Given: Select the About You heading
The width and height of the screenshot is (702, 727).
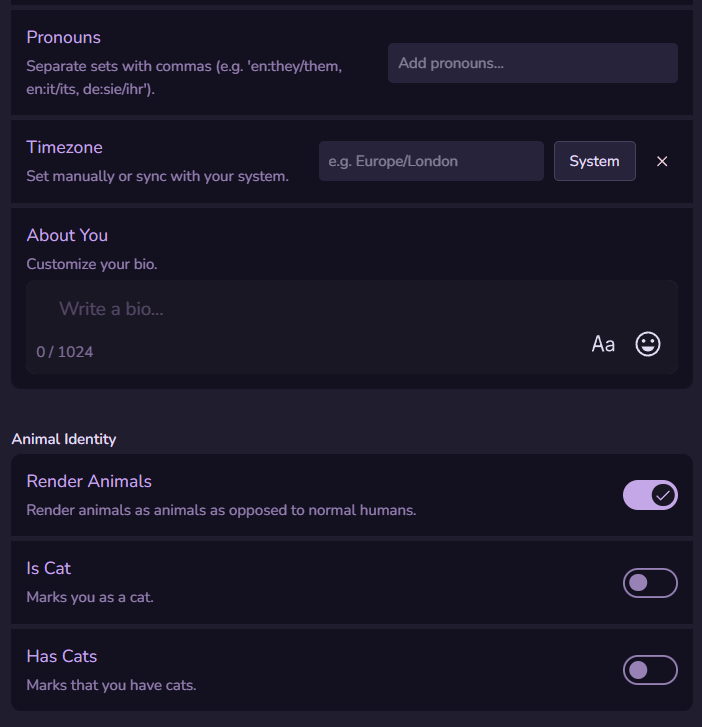Looking at the screenshot, I should click(x=67, y=235).
